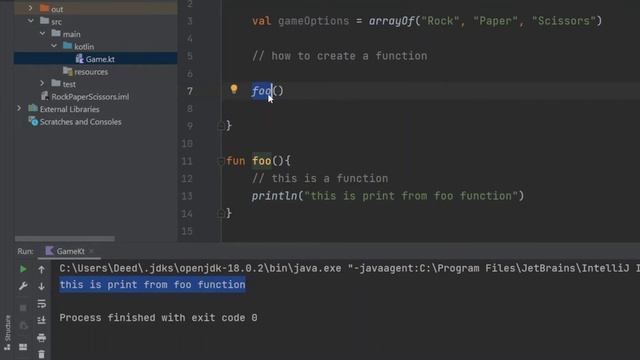This screenshot has height=360, width=640.
Task: Click line number 7 in gutter
Action: (190, 91)
